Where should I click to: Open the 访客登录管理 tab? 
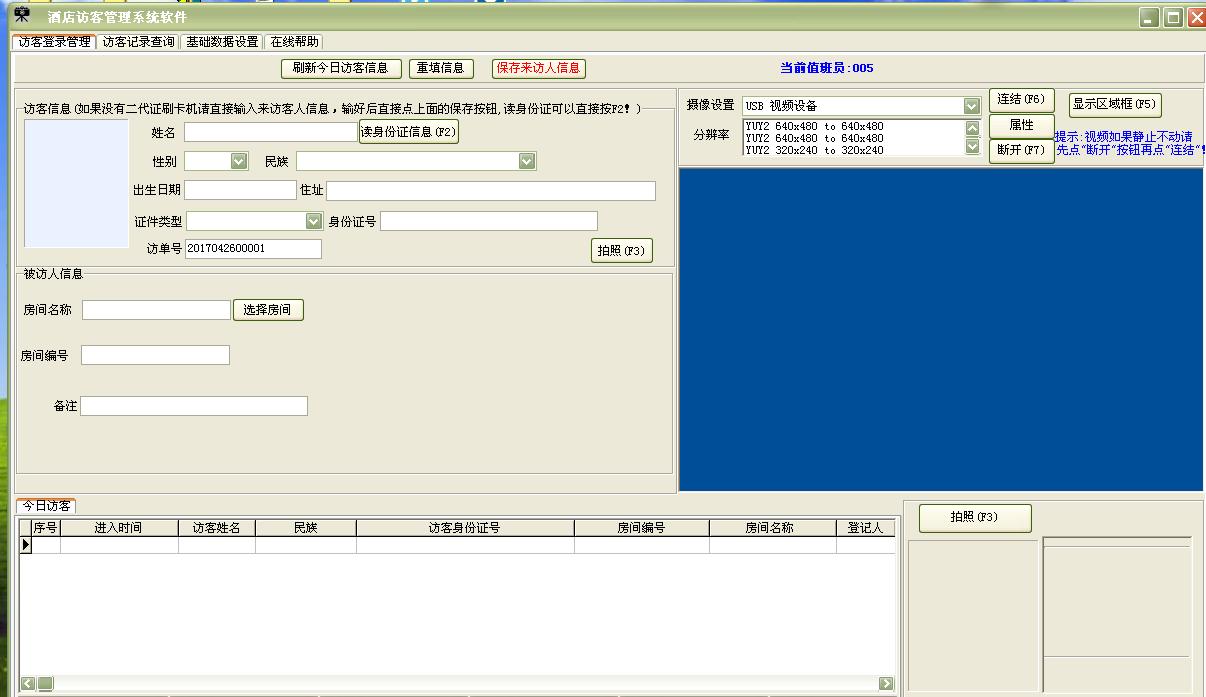[55, 42]
